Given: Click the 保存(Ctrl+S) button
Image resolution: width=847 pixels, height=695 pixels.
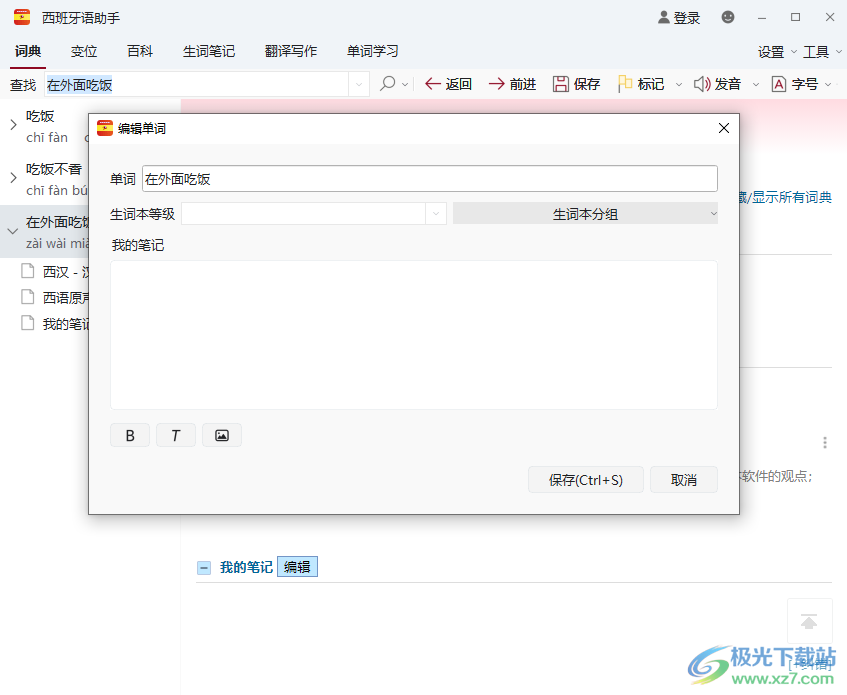Looking at the screenshot, I should click(x=586, y=480).
